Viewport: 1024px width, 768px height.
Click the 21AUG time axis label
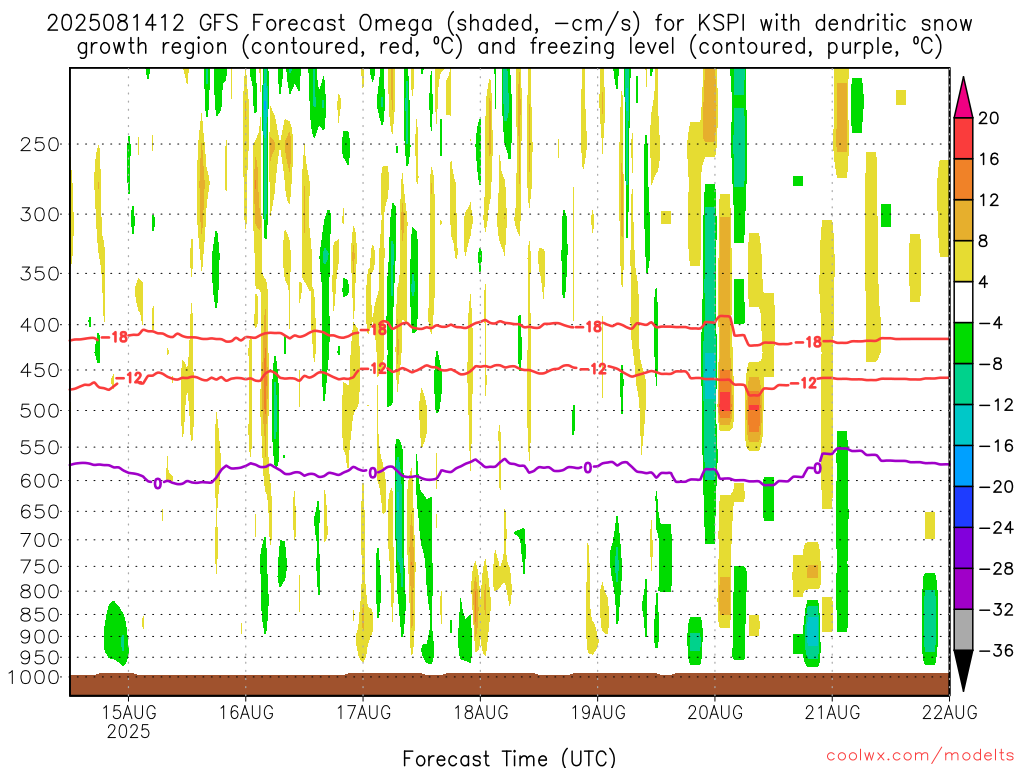point(832,712)
